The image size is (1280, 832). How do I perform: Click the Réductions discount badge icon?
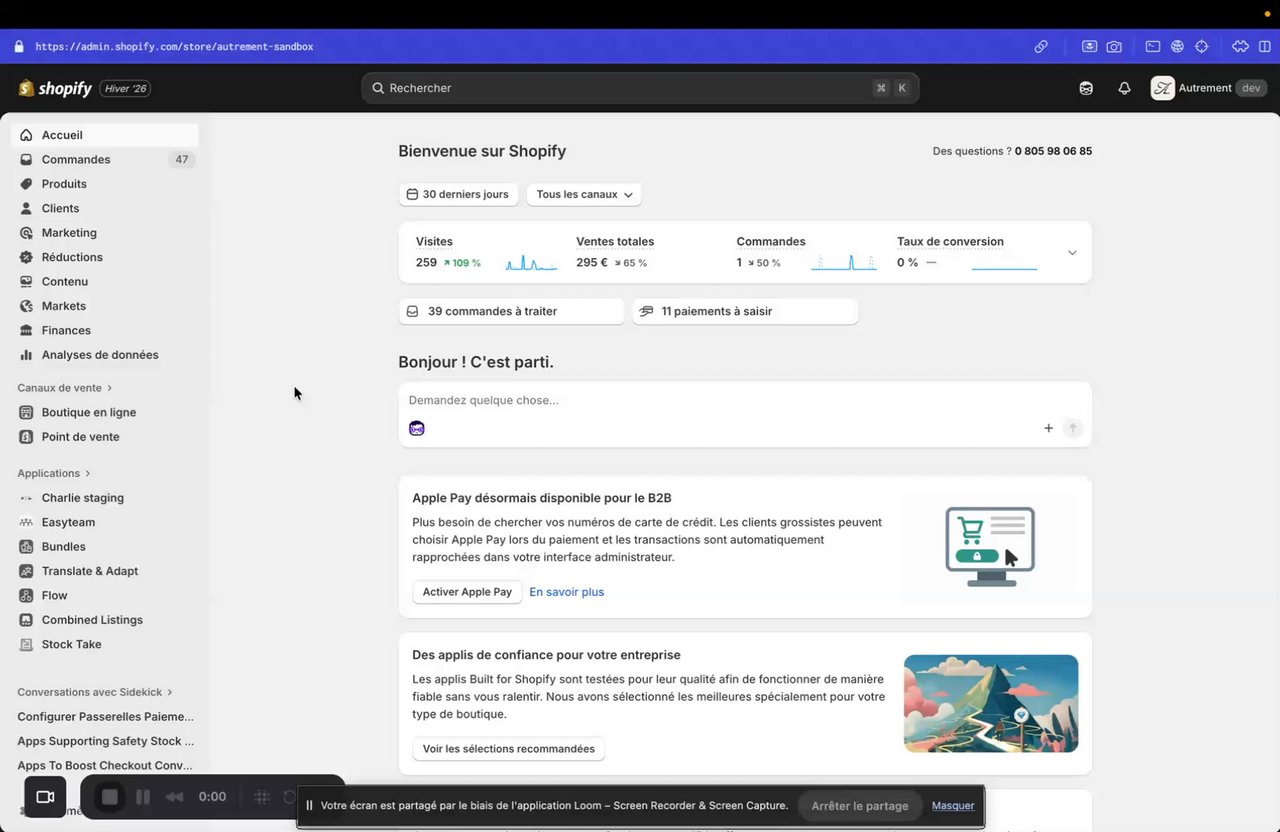26,257
